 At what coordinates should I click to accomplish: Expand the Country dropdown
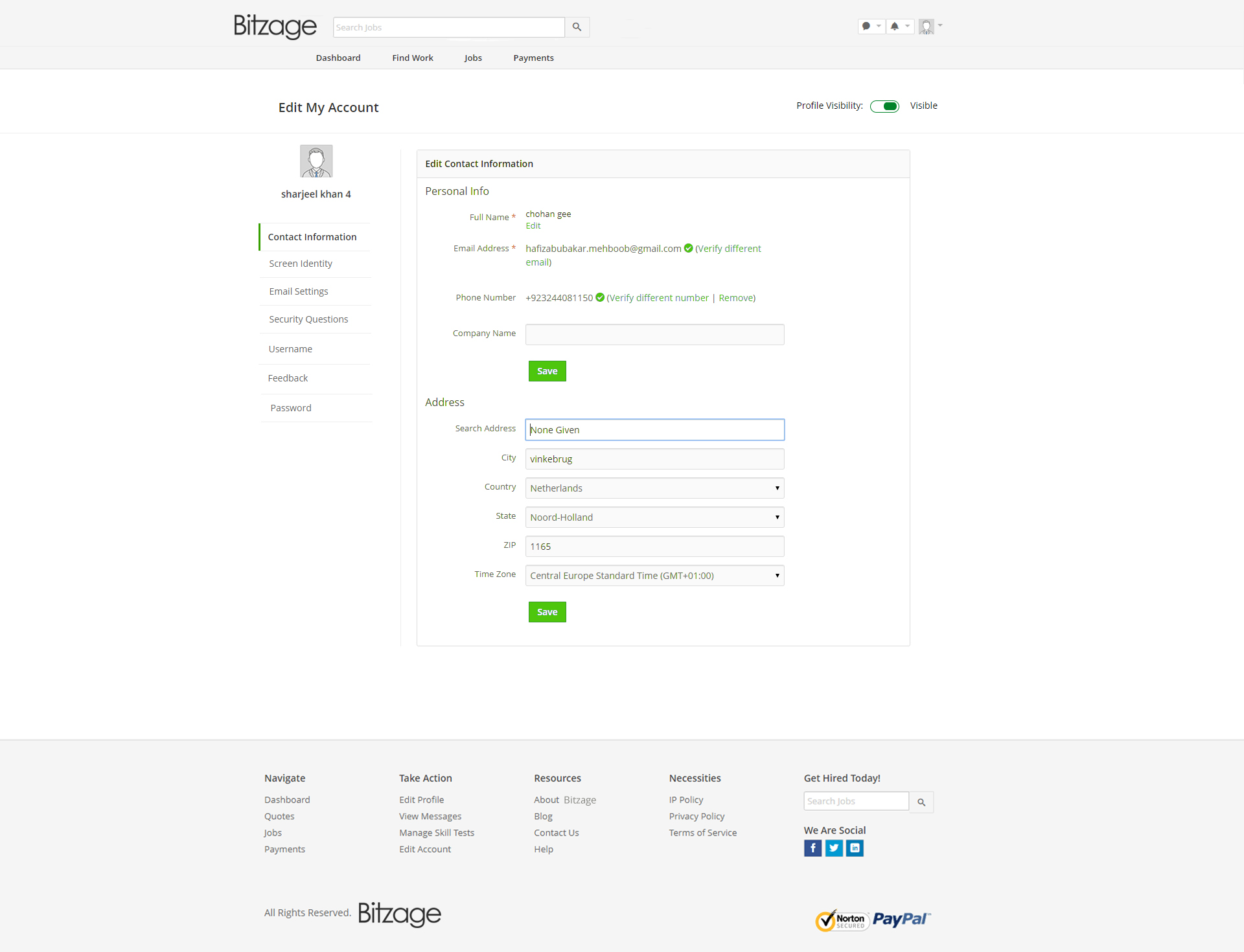coord(654,488)
